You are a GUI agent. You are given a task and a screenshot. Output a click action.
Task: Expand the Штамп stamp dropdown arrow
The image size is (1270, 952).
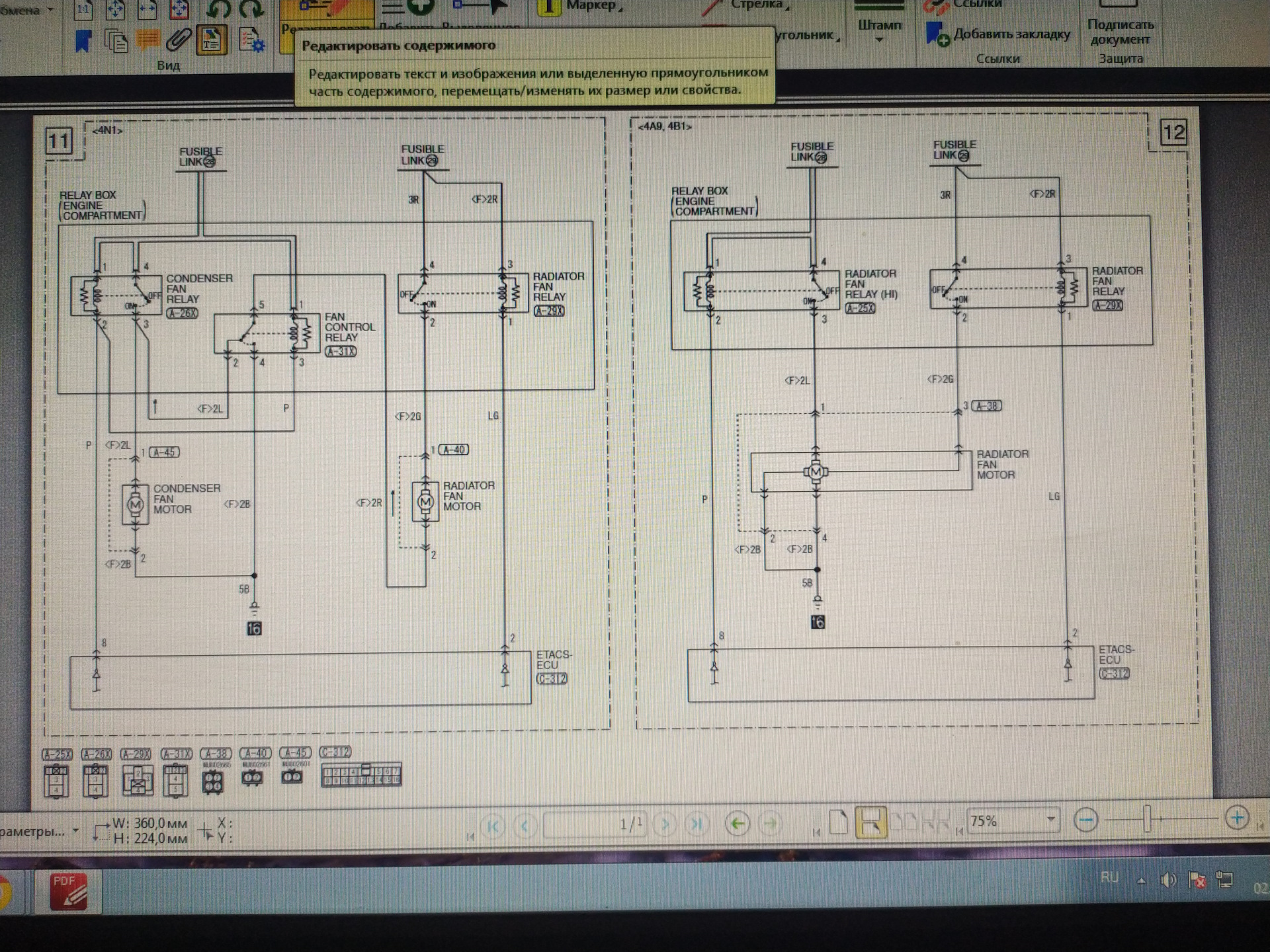(879, 40)
